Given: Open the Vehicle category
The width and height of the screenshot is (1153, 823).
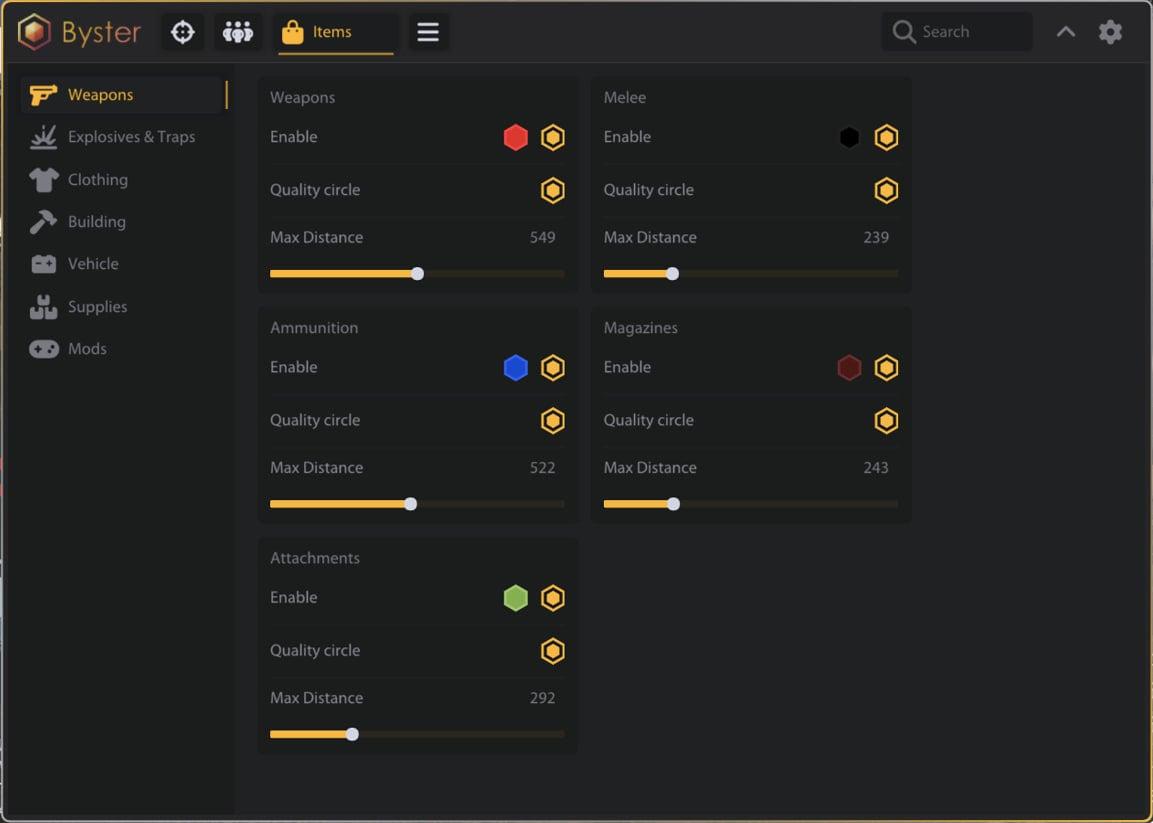Looking at the screenshot, I should [93, 264].
